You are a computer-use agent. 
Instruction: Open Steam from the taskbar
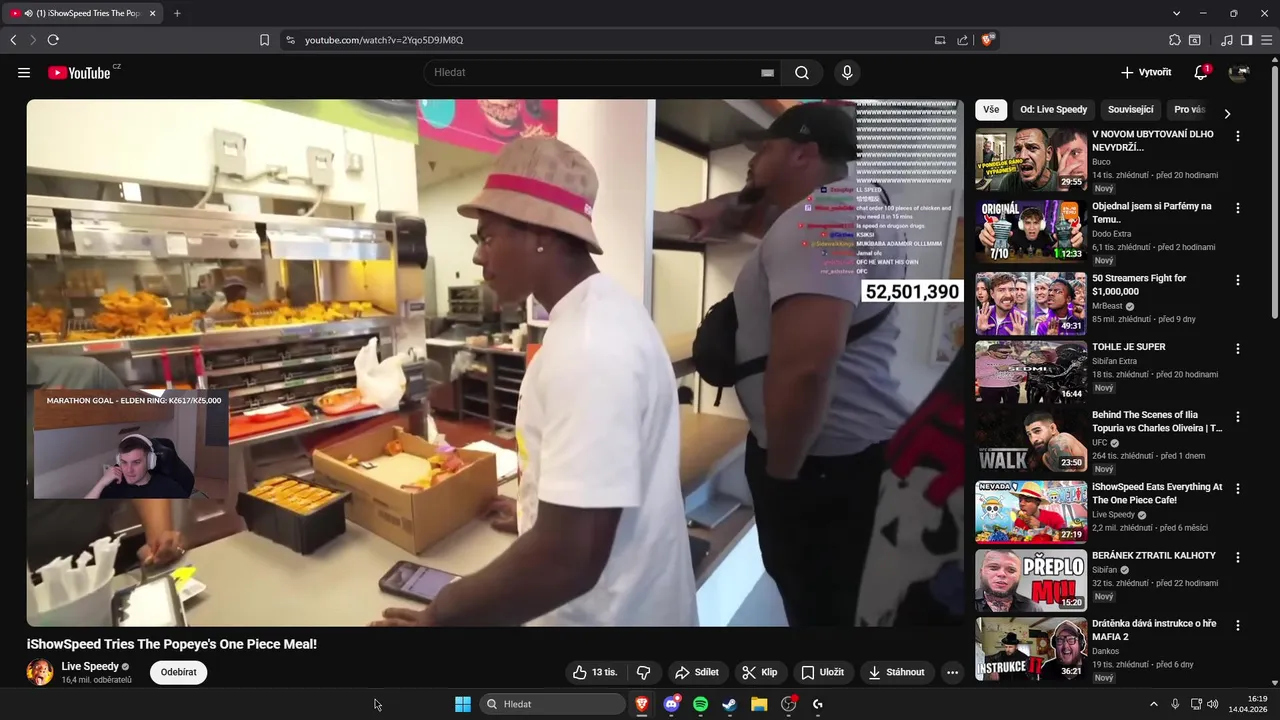point(730,704)
